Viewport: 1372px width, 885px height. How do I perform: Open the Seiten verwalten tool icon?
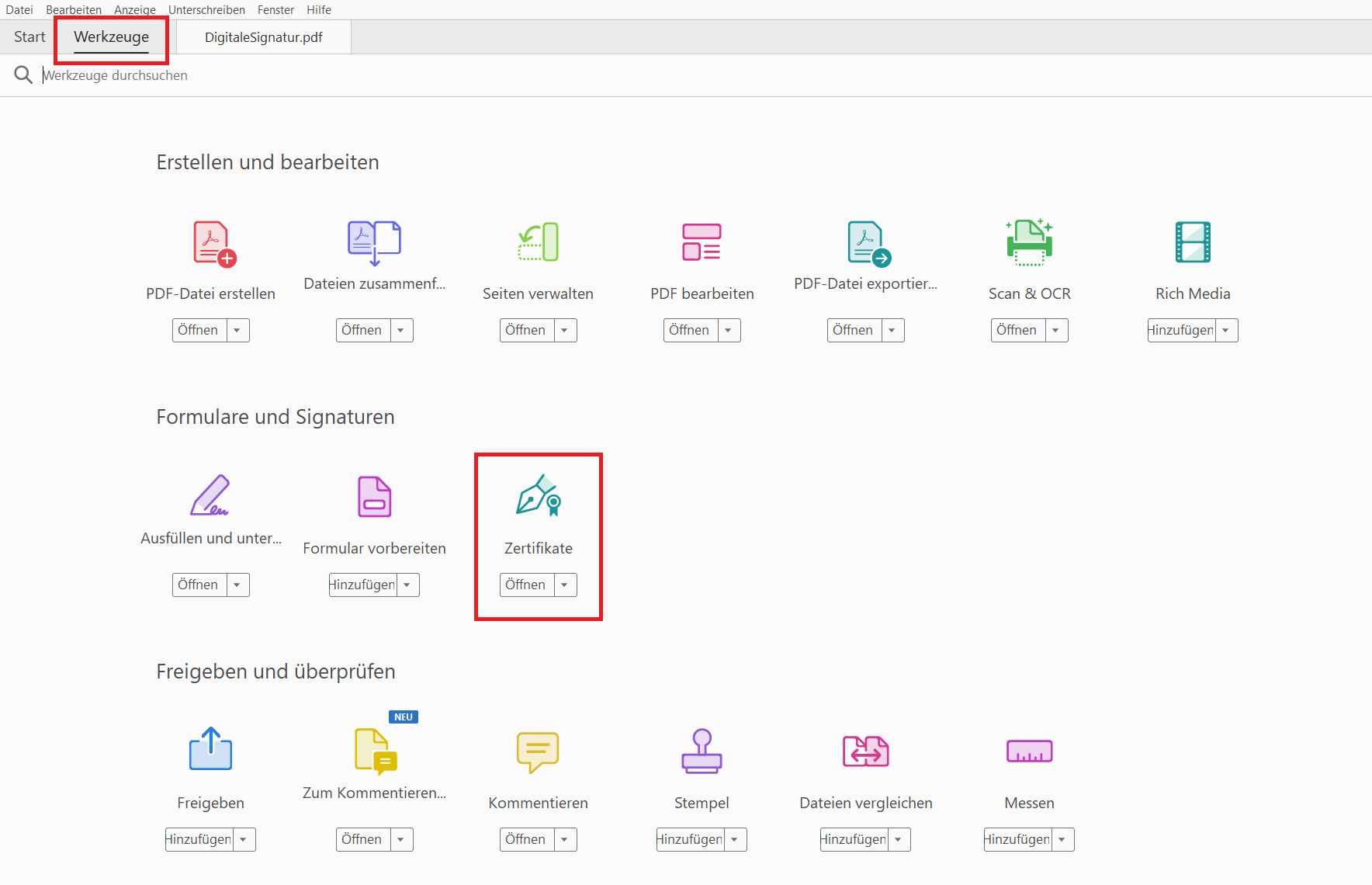pos(538,242)
